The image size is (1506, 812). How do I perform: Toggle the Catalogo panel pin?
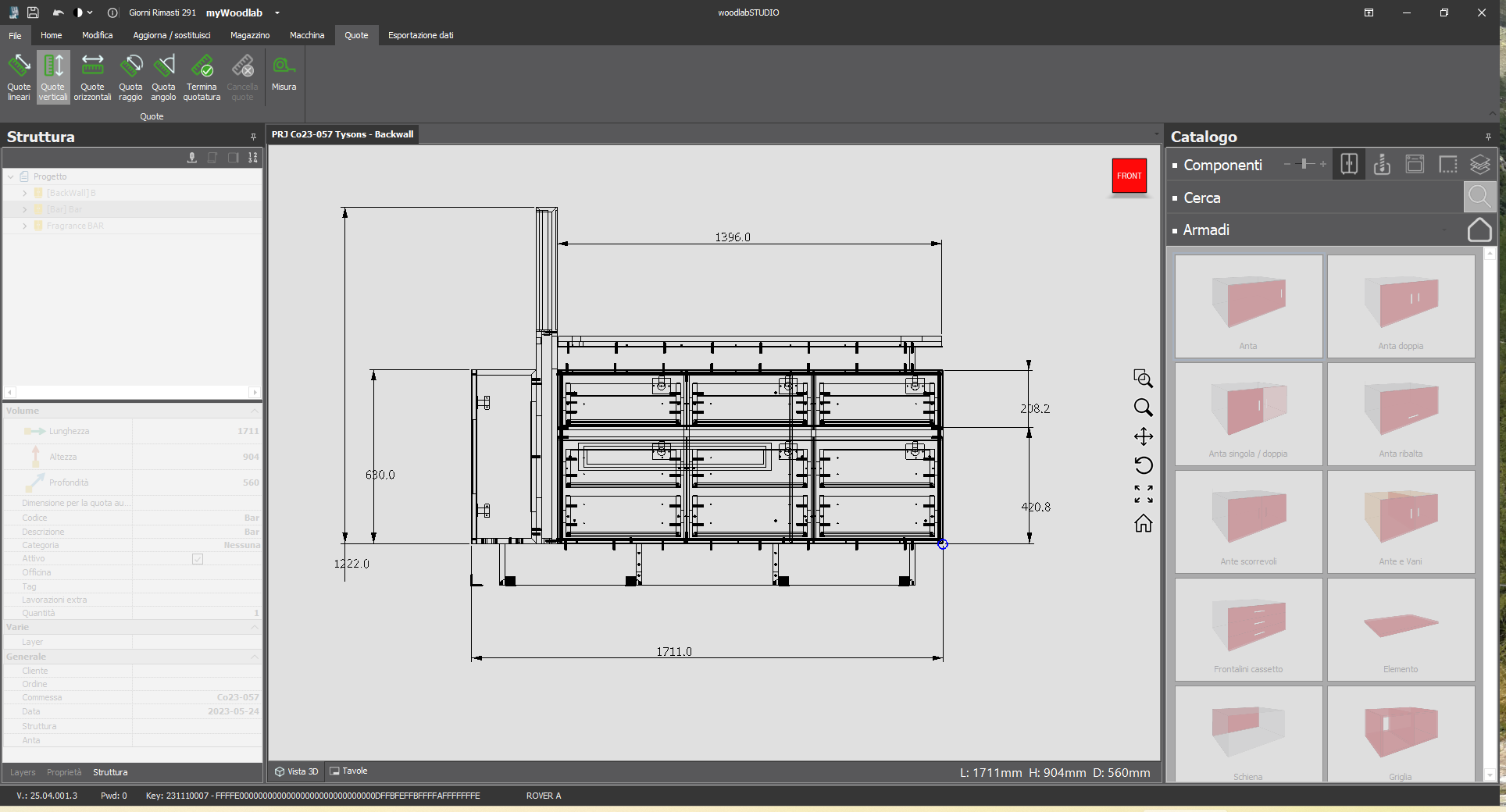tap(1489, 137)
